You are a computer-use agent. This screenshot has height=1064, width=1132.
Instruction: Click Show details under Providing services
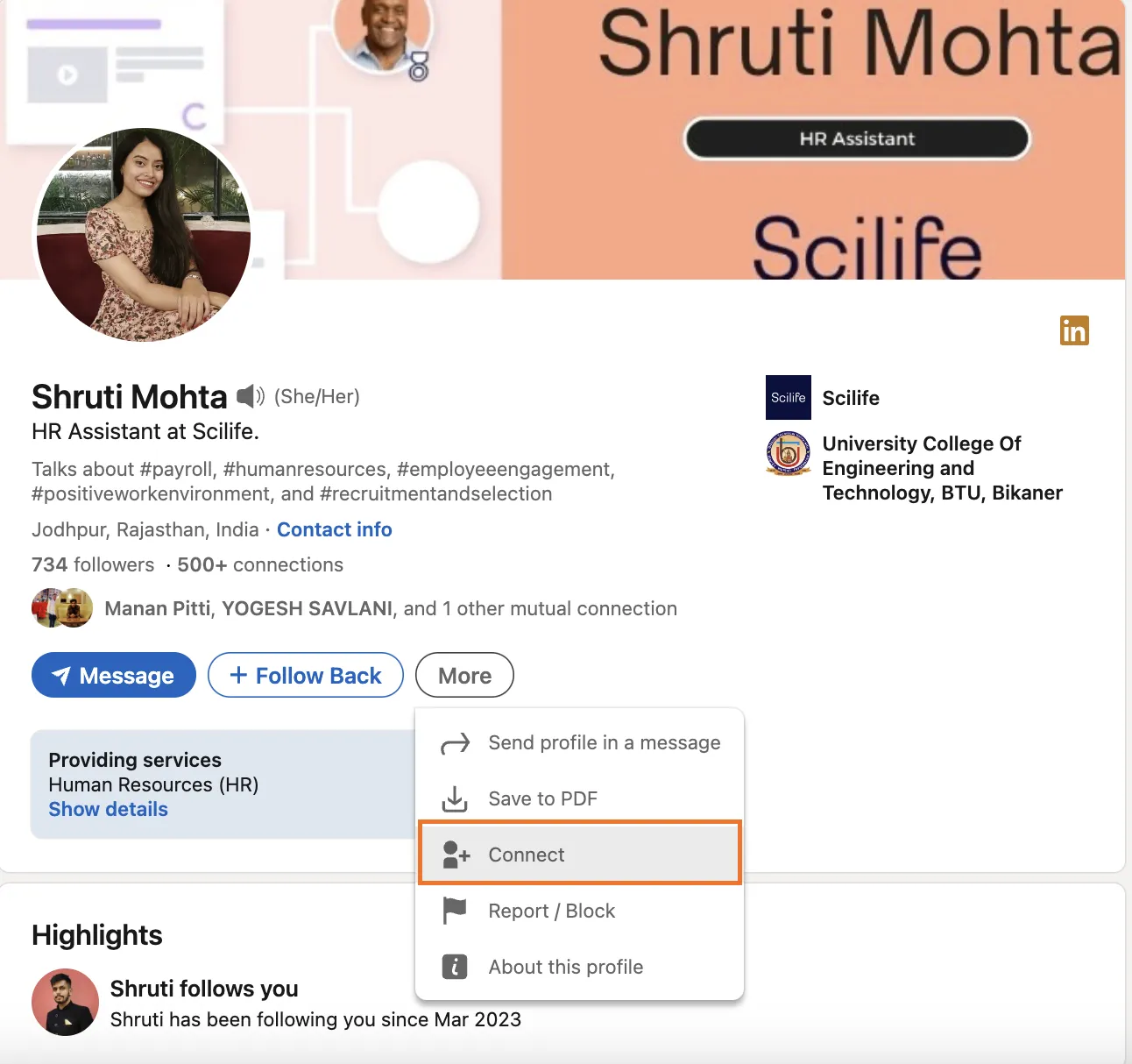click(109, 809)
